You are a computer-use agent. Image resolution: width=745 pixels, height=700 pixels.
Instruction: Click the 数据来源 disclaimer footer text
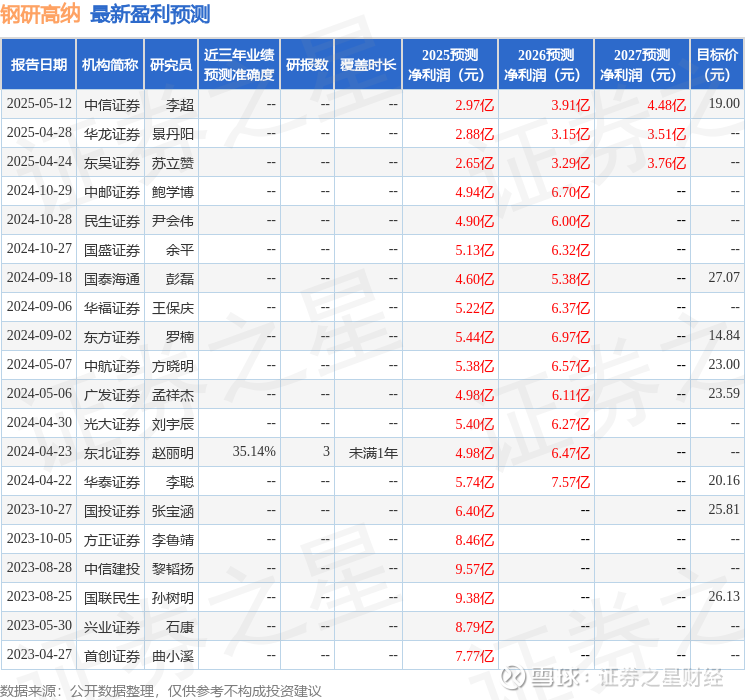pos(161,690)
